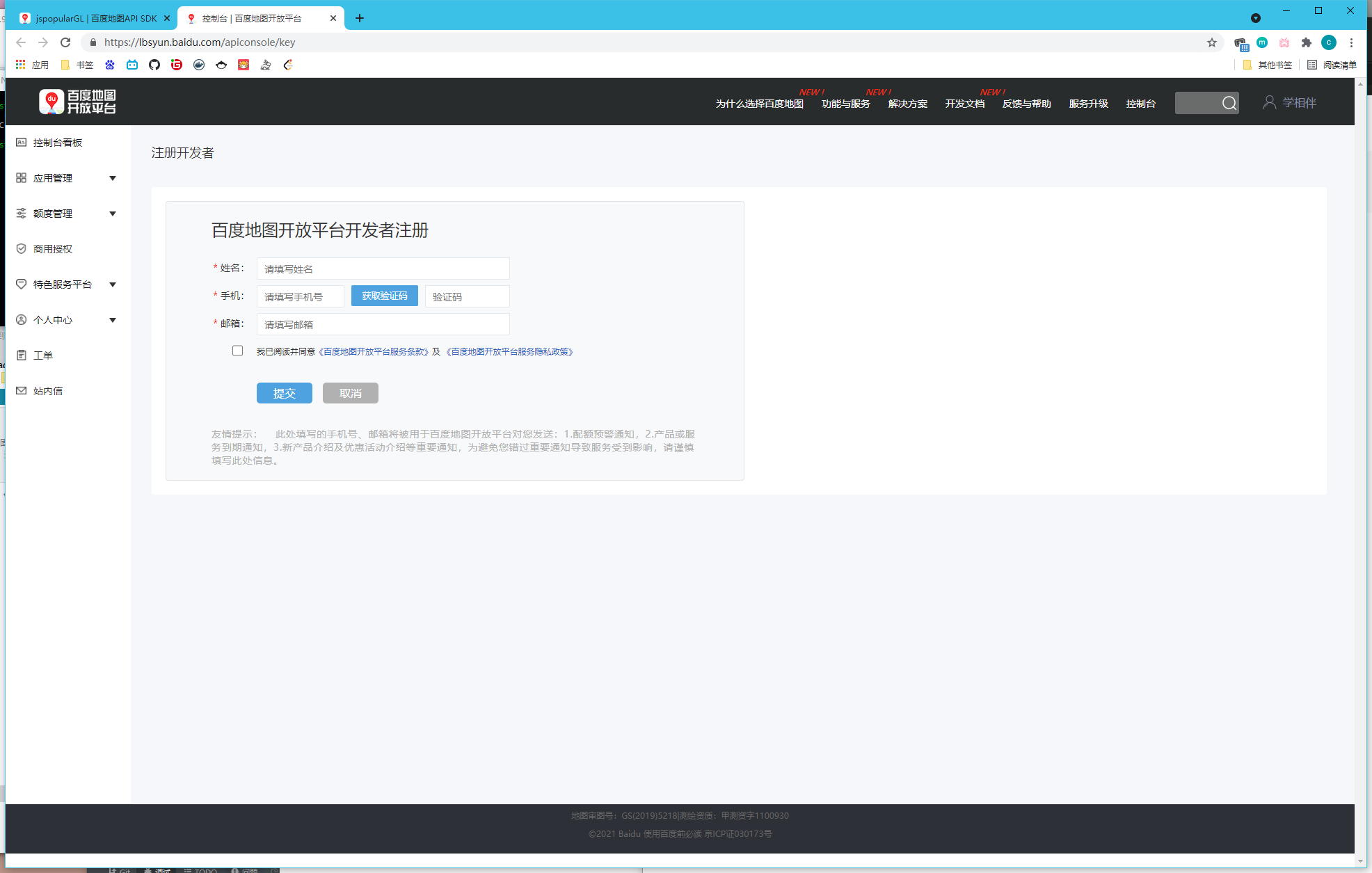
Task: Expand the 特色服务平台 sidebar menu
Action: [x=66, y=285]
